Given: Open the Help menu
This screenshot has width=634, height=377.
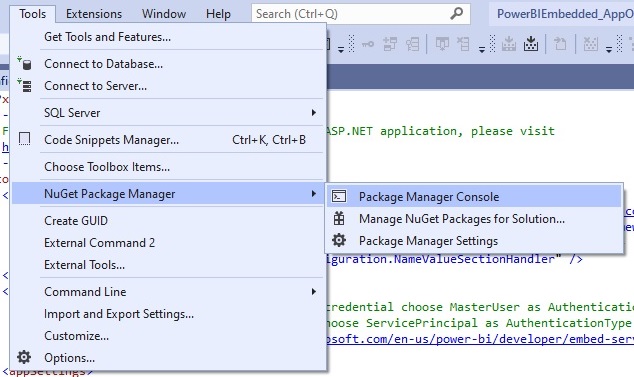Looking at the screenshot, I should pyautogui.click(x=218, y=14).
